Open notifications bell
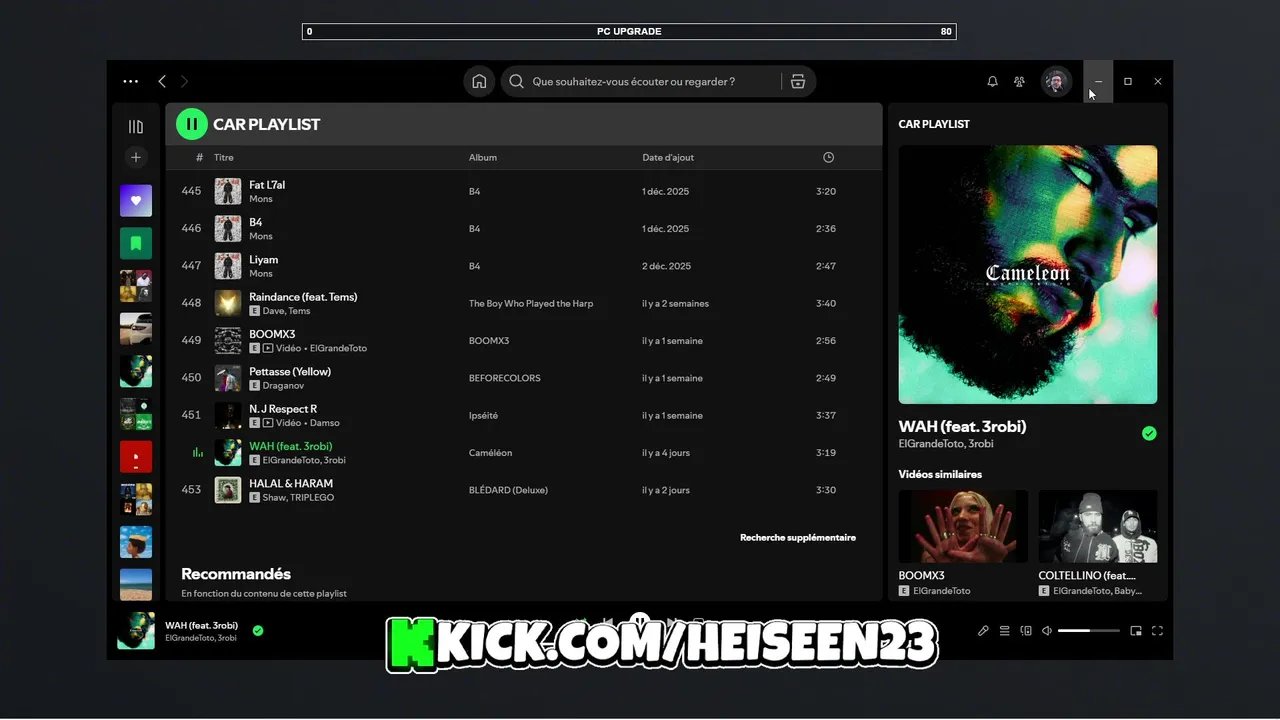Viewport: 1280px width, 720px height. coord(992,82)
